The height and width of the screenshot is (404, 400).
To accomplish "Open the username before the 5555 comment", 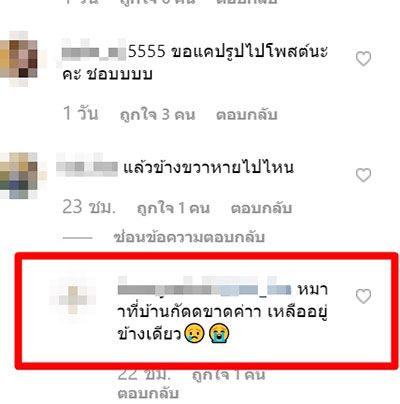I will 94,52.
